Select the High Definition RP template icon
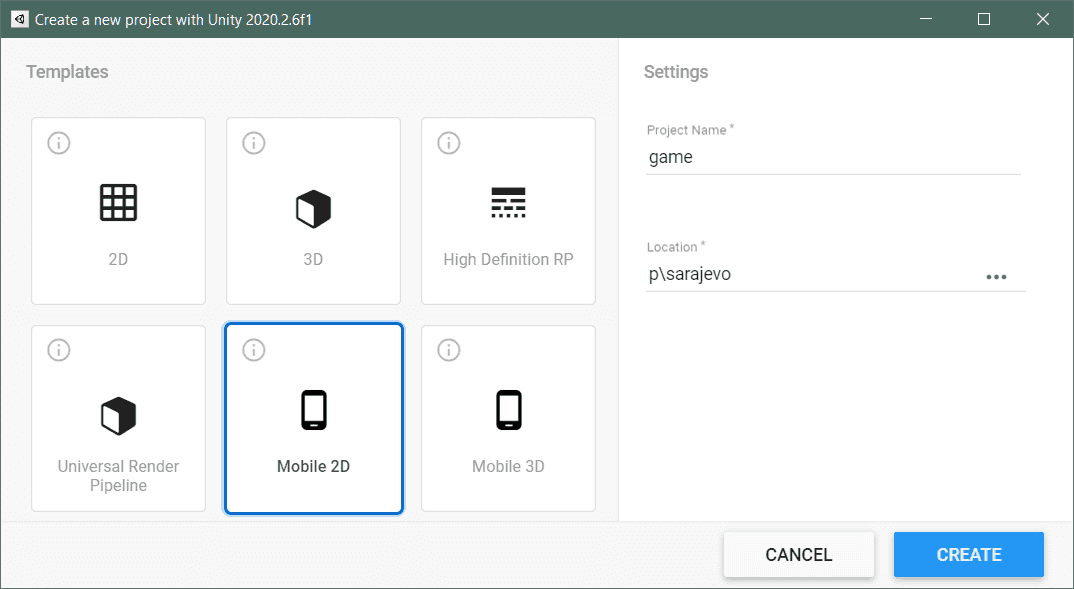The image size is (1074, 589). pyautogui.click(x=508, y=203)
